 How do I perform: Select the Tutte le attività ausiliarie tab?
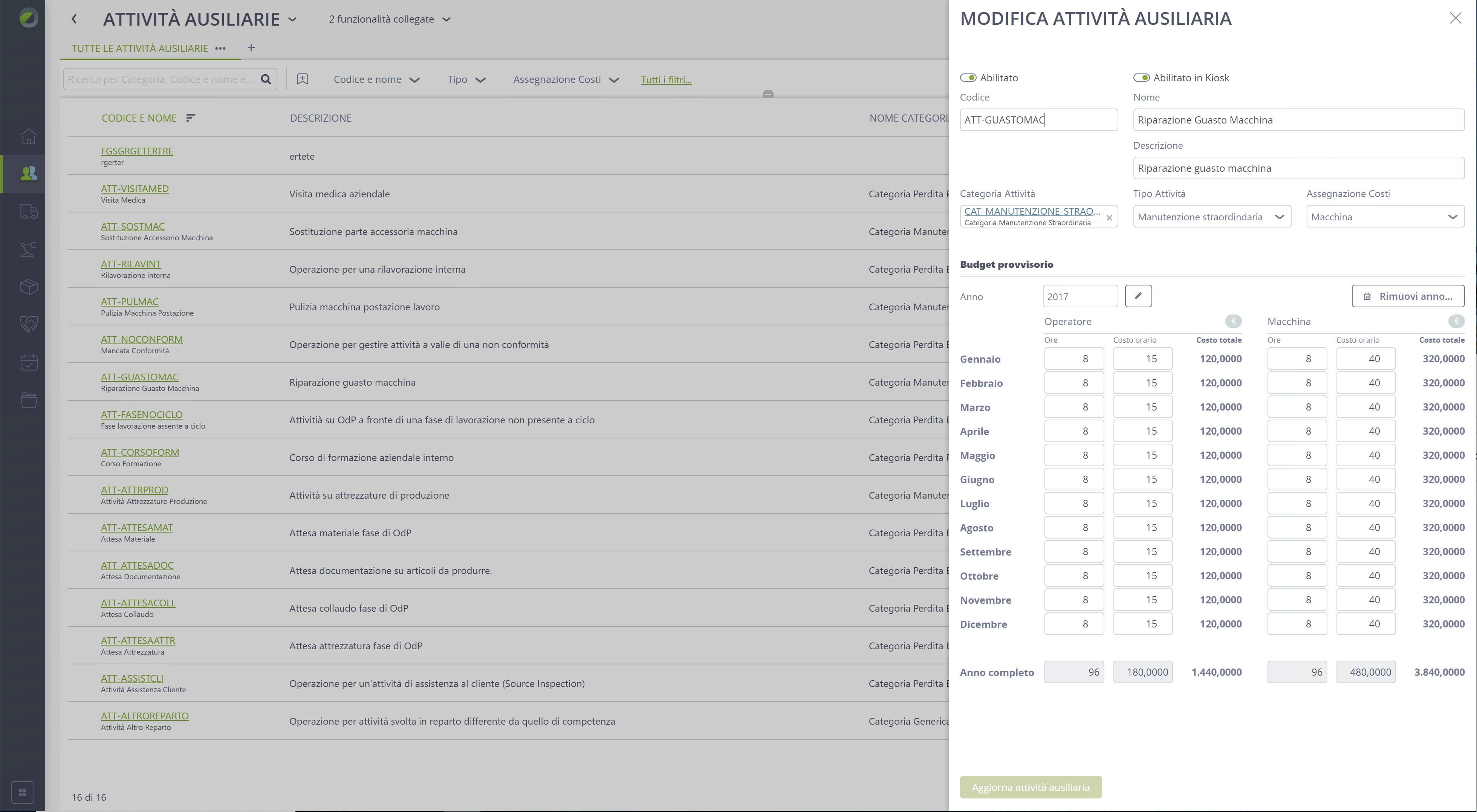(x=139, y=48)
